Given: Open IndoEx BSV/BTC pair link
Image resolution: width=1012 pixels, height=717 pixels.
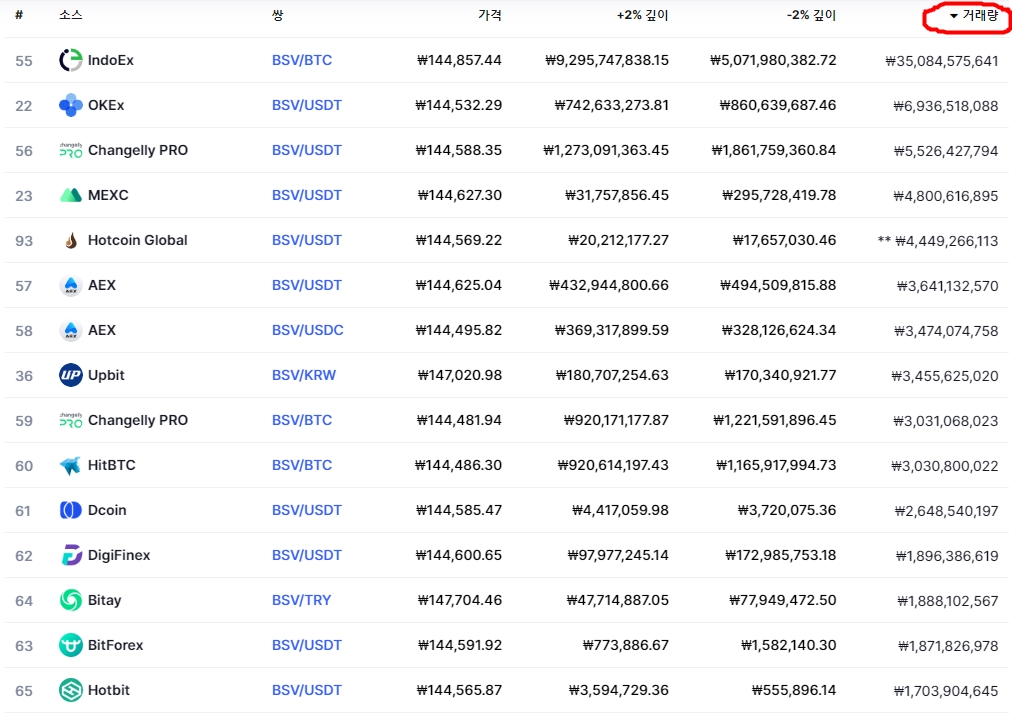Looking at the screenshot, I should (x=302, y=60).
